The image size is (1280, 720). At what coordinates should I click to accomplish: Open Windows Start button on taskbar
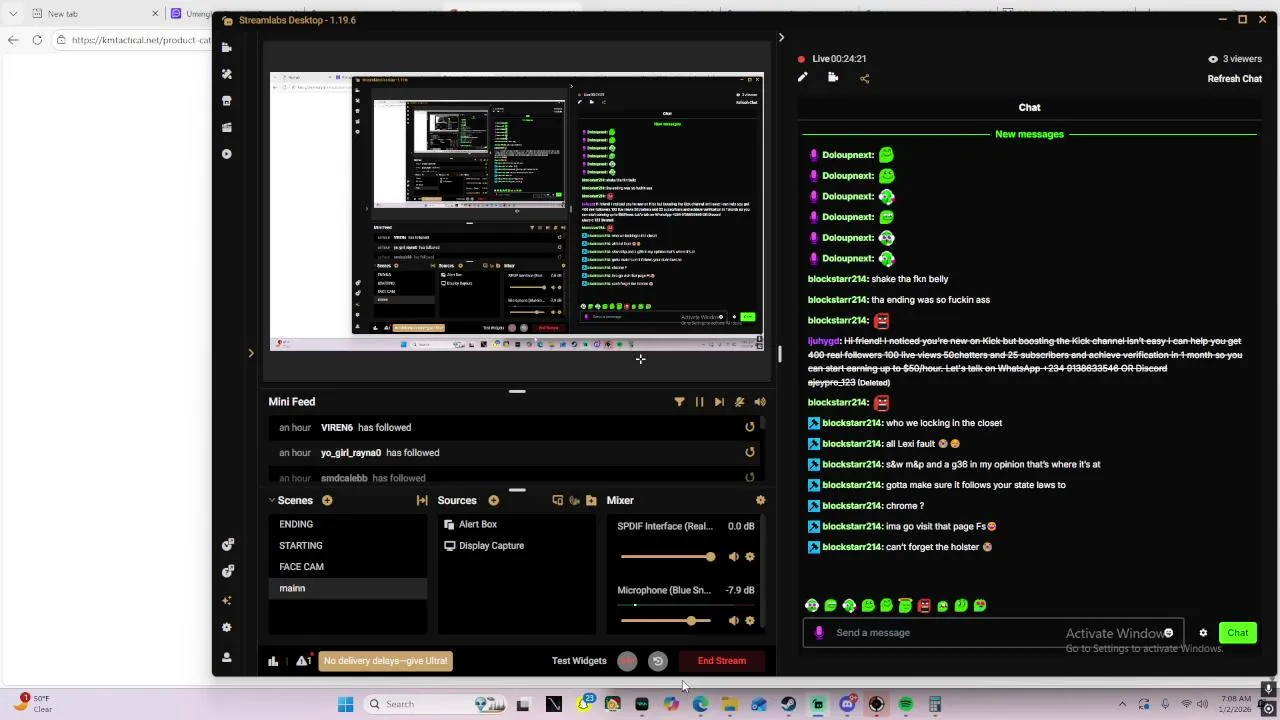point(345,704)
